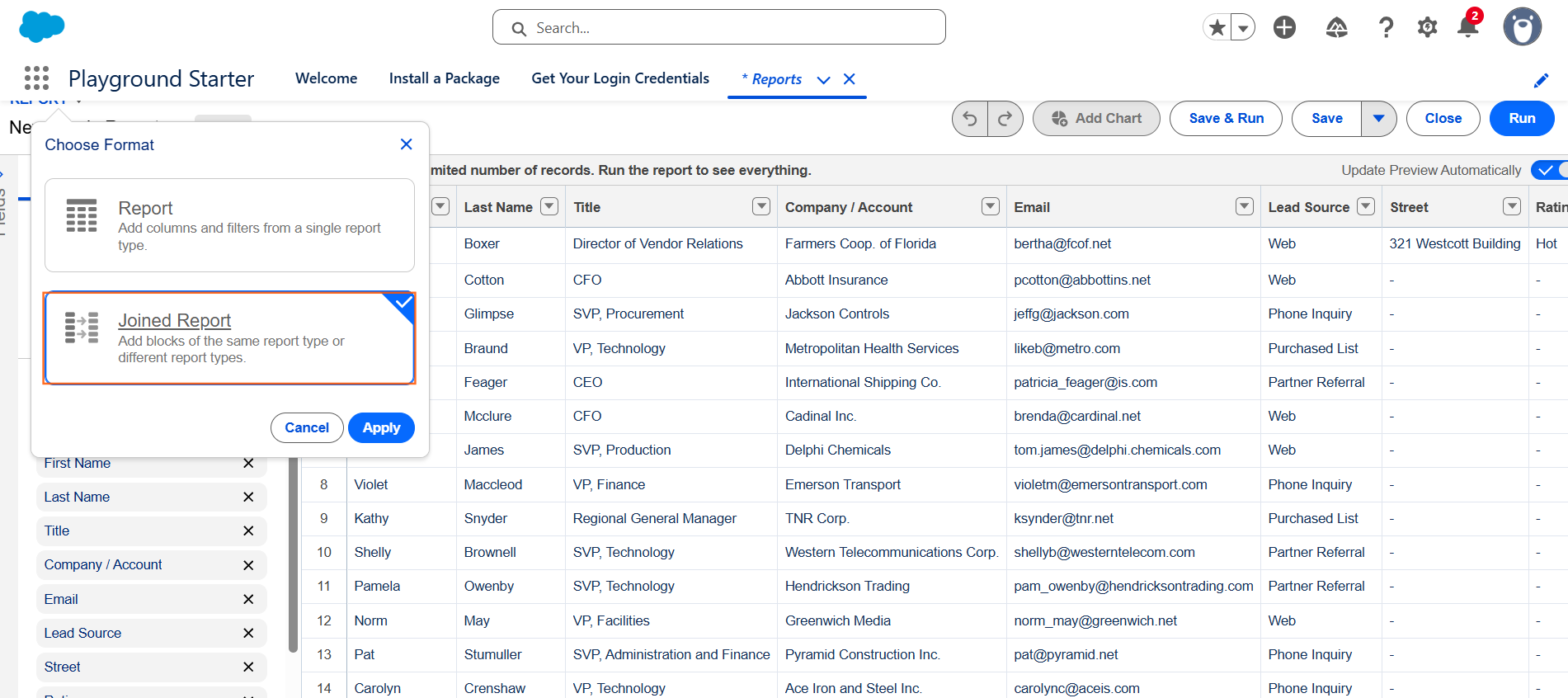Click the pencil edit navigation icon
Screen dimensions: 1568x698
[x=1541, y=80]
